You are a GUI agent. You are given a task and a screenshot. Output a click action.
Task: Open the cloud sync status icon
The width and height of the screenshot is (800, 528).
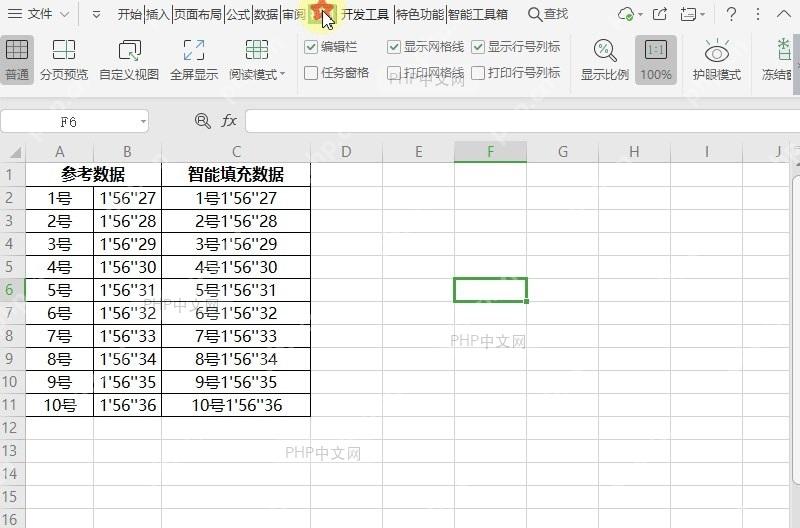(x=626, y=14)
